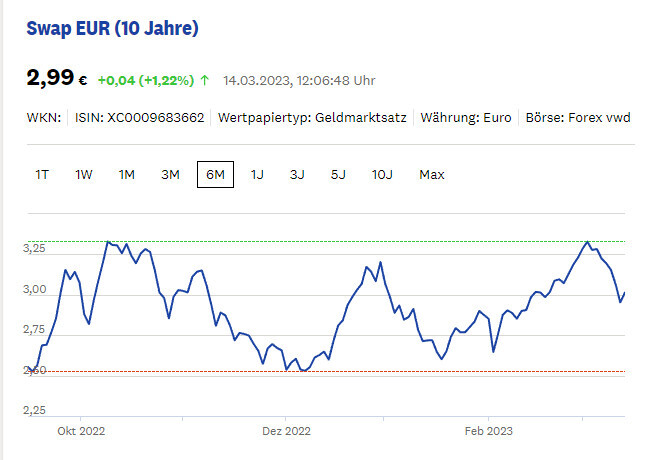This screenshot has height=460, width=656.
Task: Click the 3,25 y-axis value
Action: 34,249
